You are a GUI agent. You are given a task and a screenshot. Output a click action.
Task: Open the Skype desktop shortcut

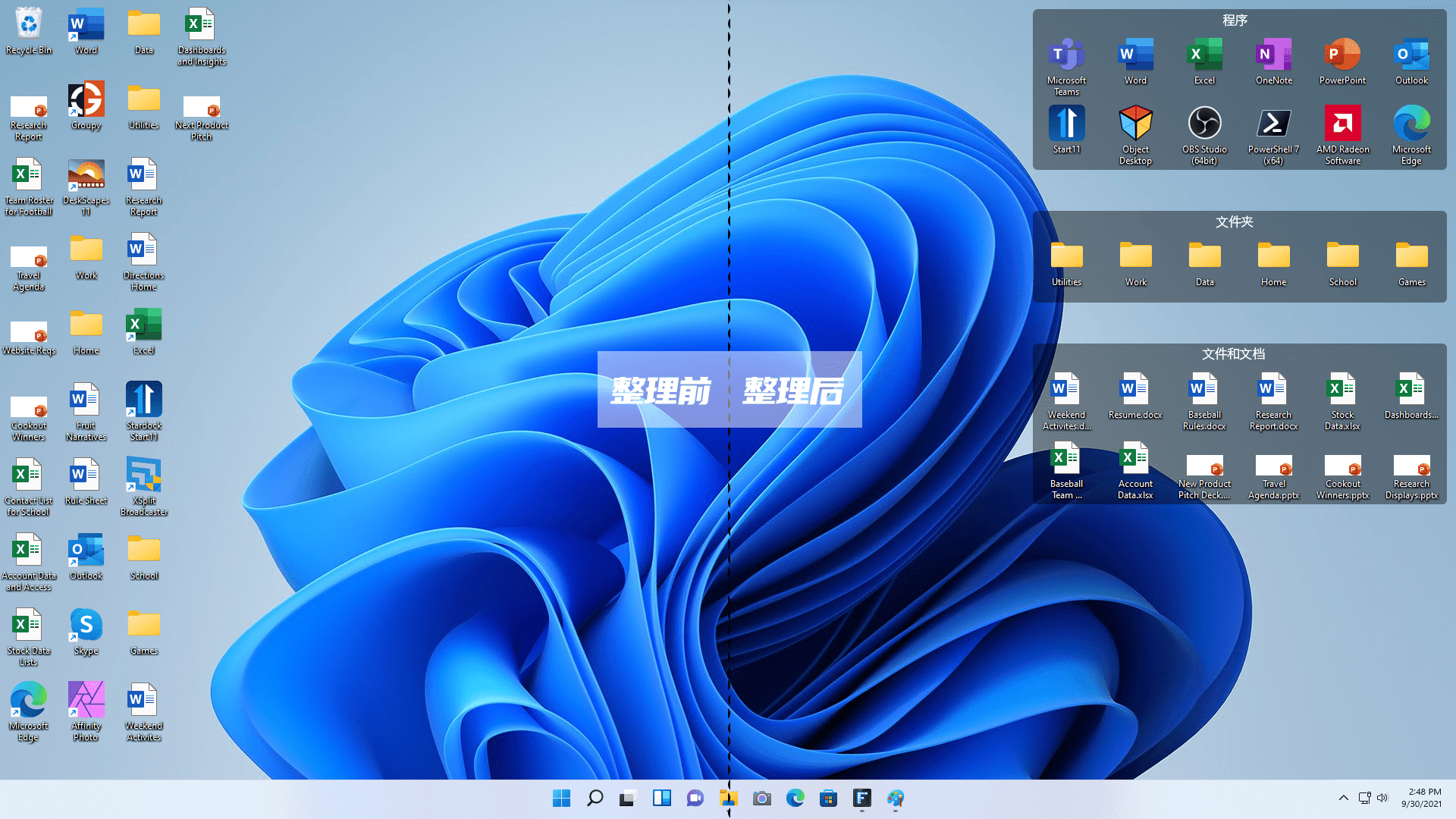(x=86, y=625)
